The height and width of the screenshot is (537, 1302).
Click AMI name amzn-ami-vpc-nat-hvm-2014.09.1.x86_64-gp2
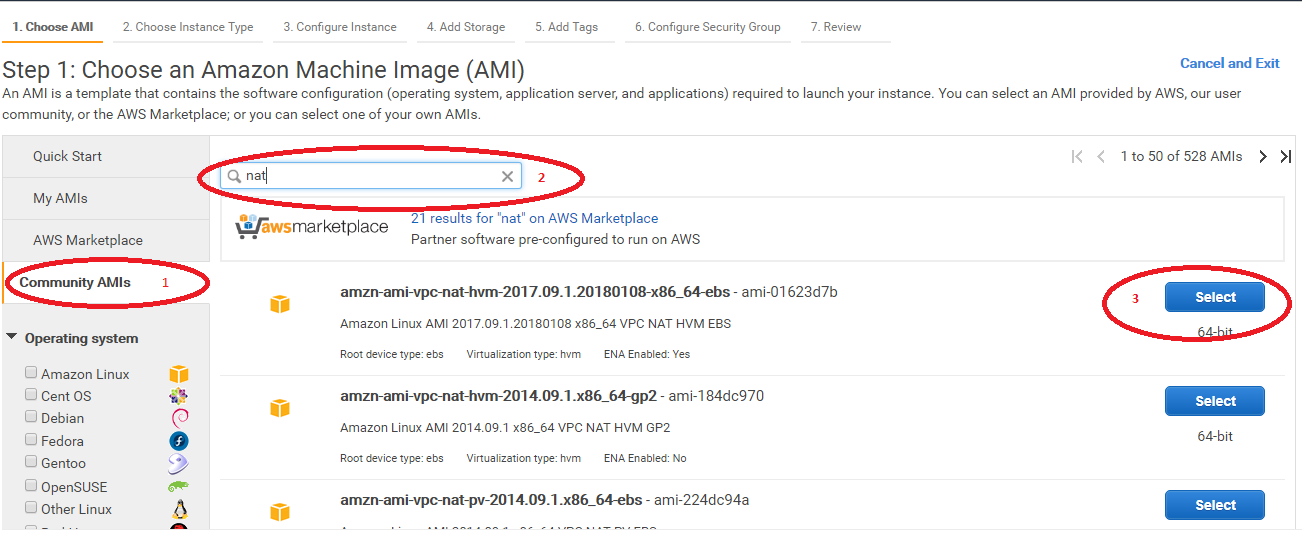coord(498,396)
